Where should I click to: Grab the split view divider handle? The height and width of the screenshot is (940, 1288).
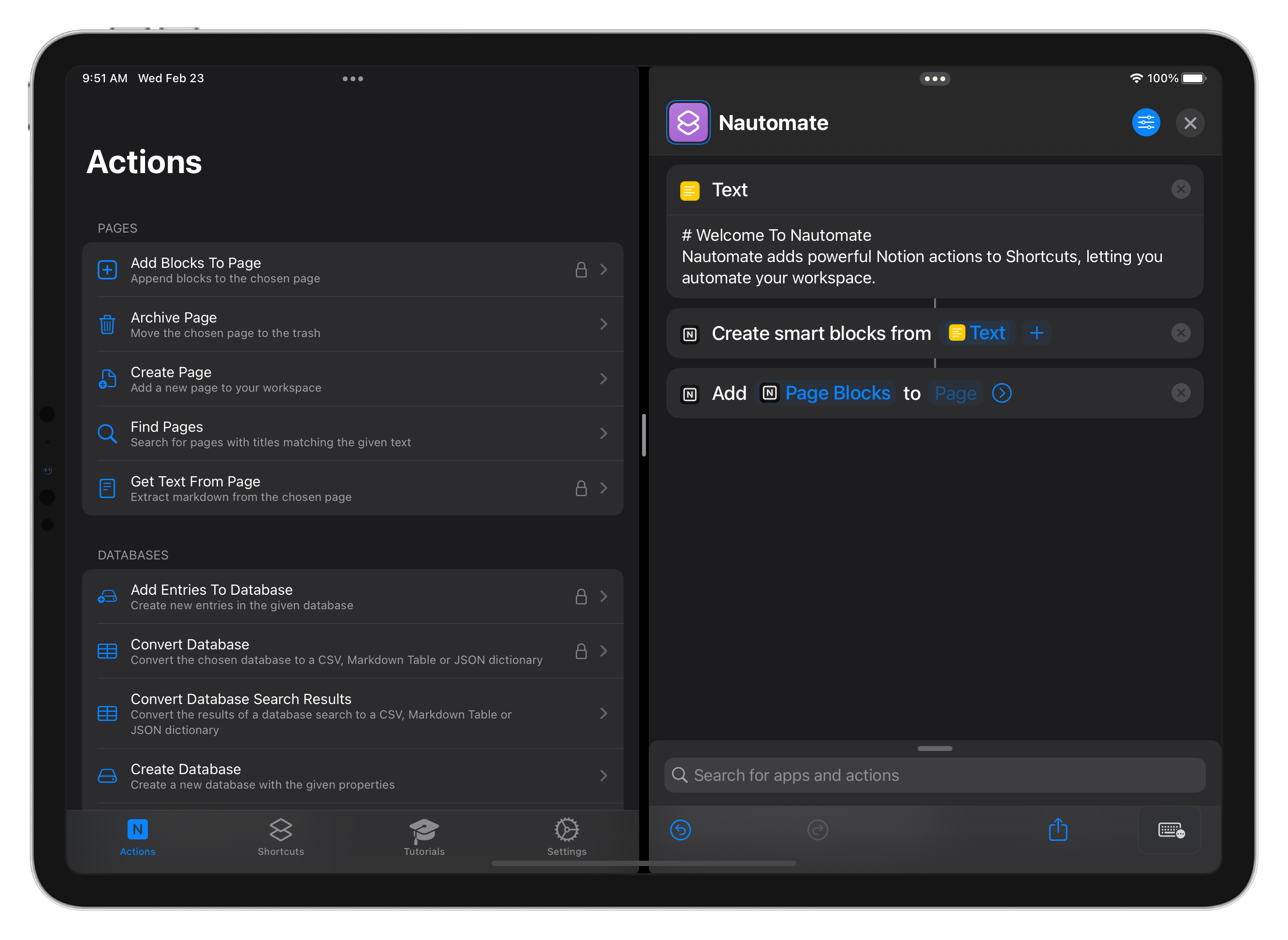tap(644, 435)
